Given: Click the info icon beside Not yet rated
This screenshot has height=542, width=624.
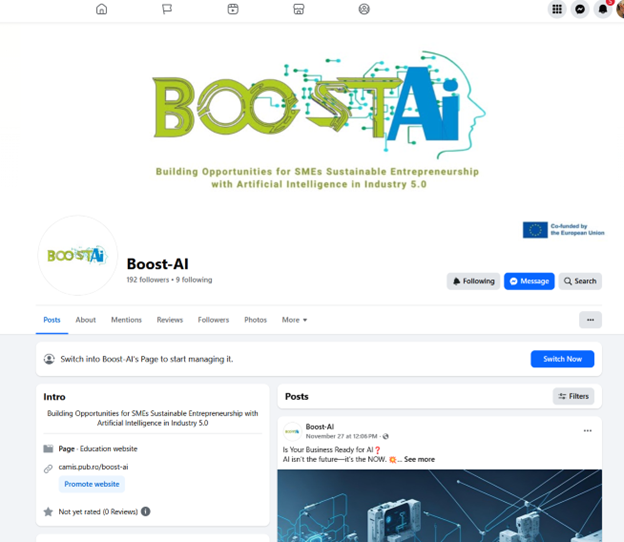Looking at the screenshot, I should click(x=146, y=511).
